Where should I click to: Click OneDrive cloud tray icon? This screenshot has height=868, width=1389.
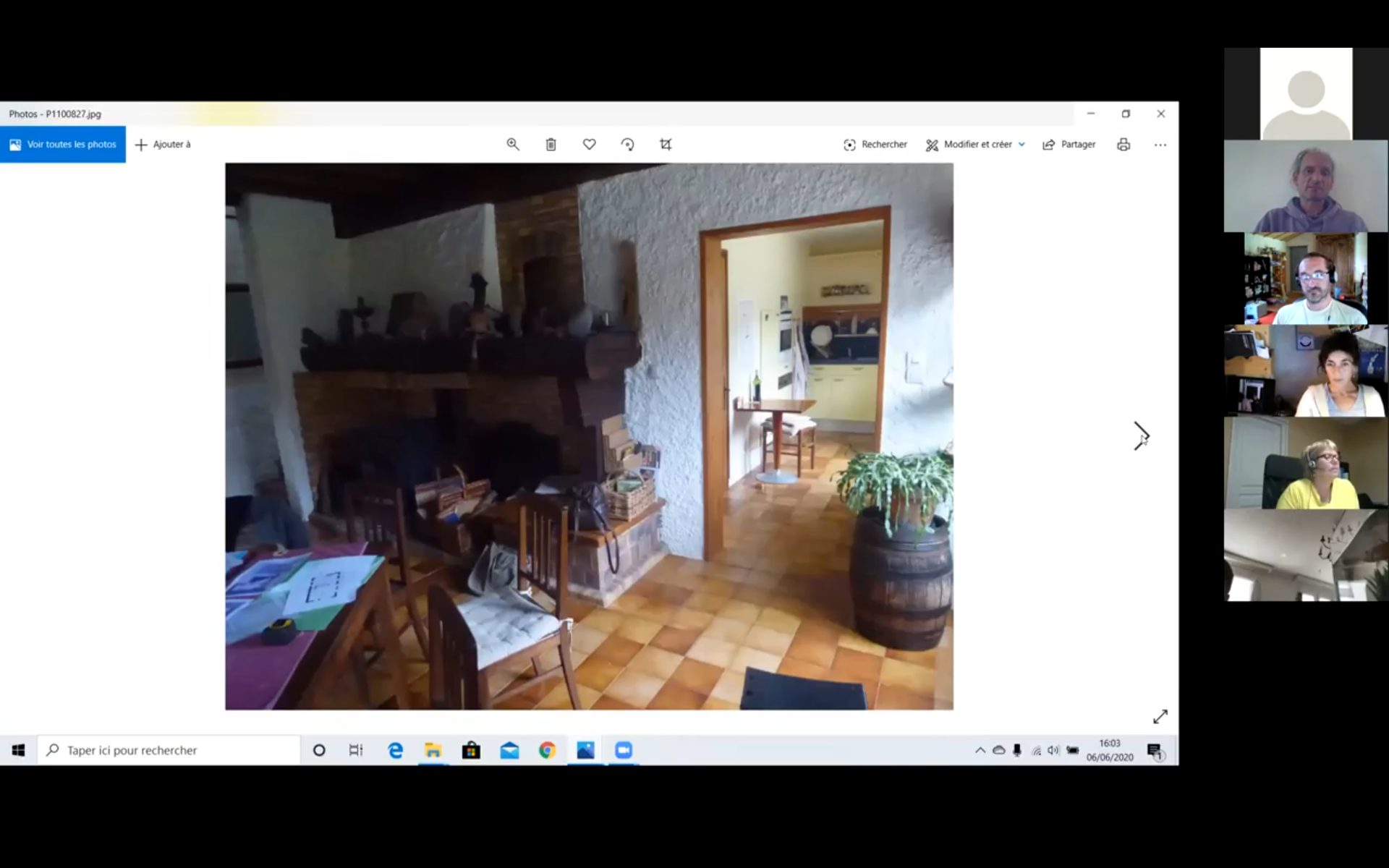pyautogui.click(x=998, y=750)
